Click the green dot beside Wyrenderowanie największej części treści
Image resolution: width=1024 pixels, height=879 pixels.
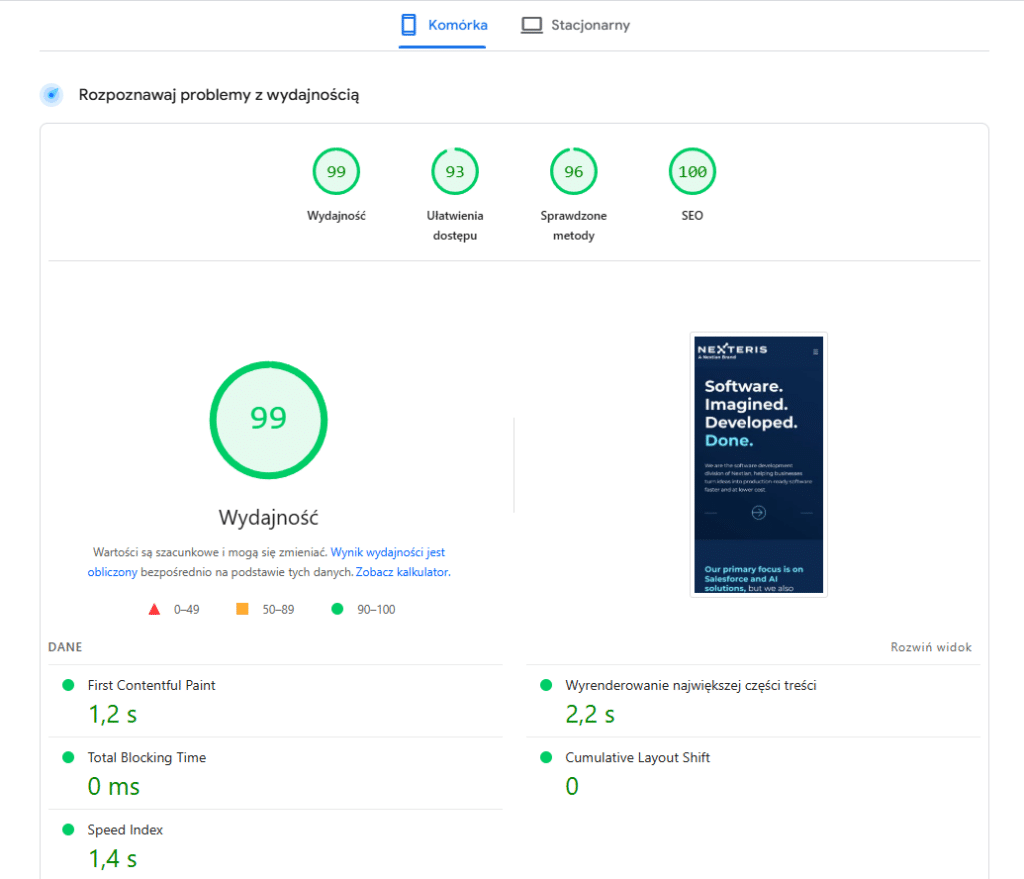coord(547,685)
